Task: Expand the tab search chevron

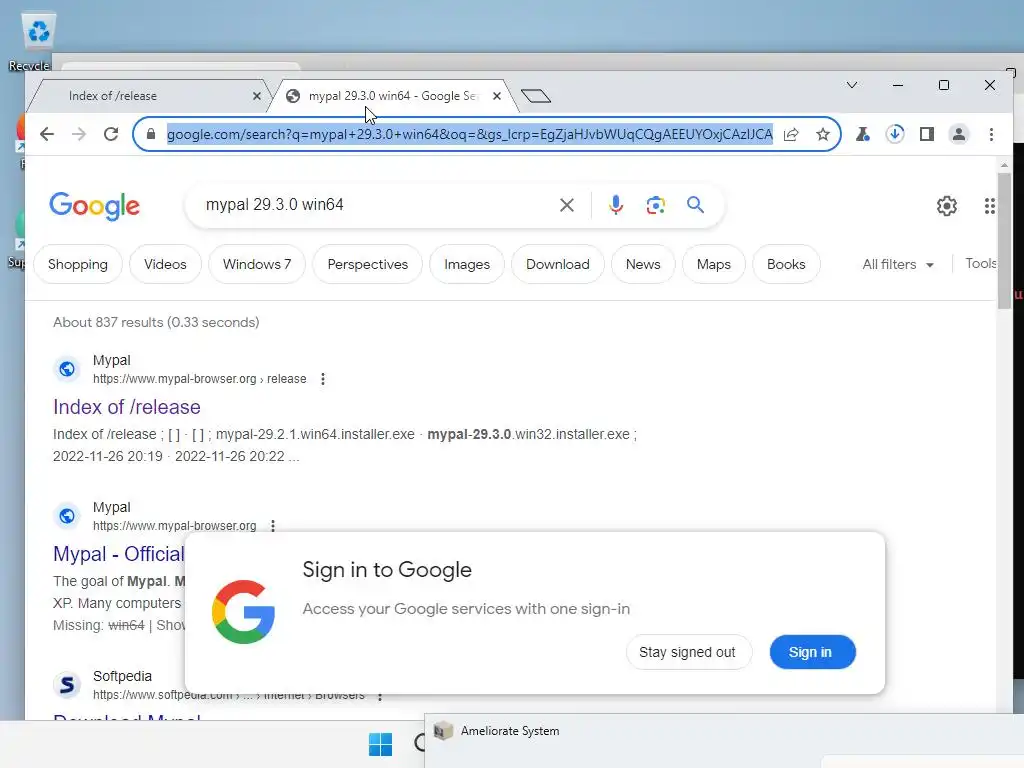Action: 852,86
